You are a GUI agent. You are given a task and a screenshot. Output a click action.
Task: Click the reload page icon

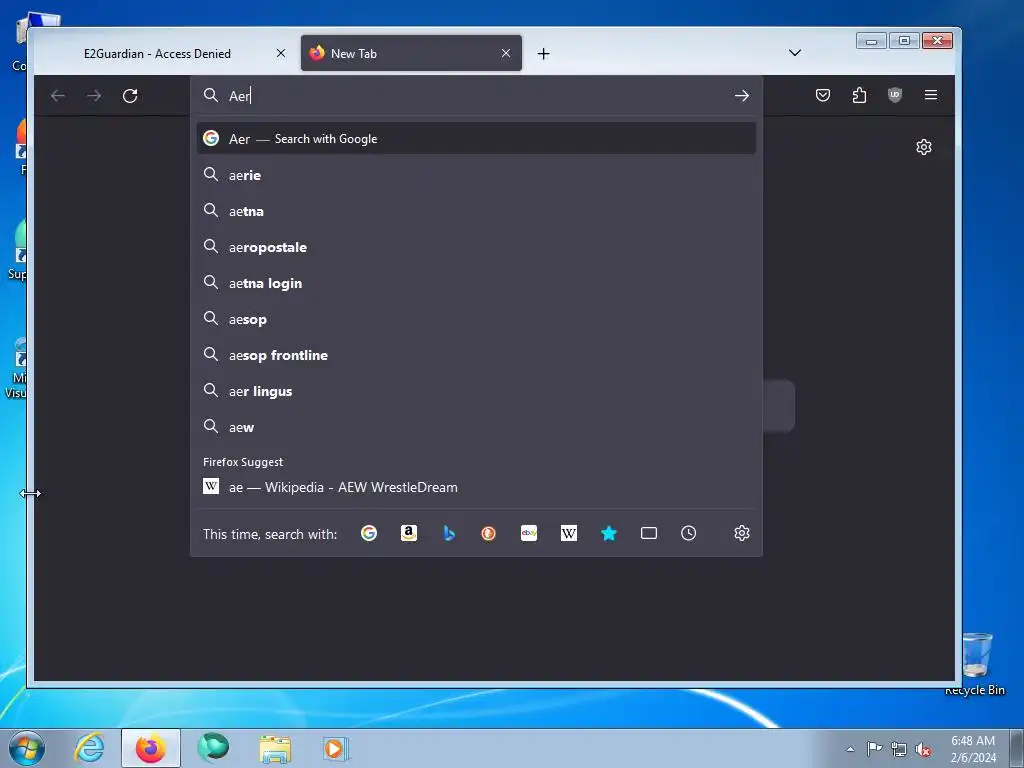tap(130, 96)
